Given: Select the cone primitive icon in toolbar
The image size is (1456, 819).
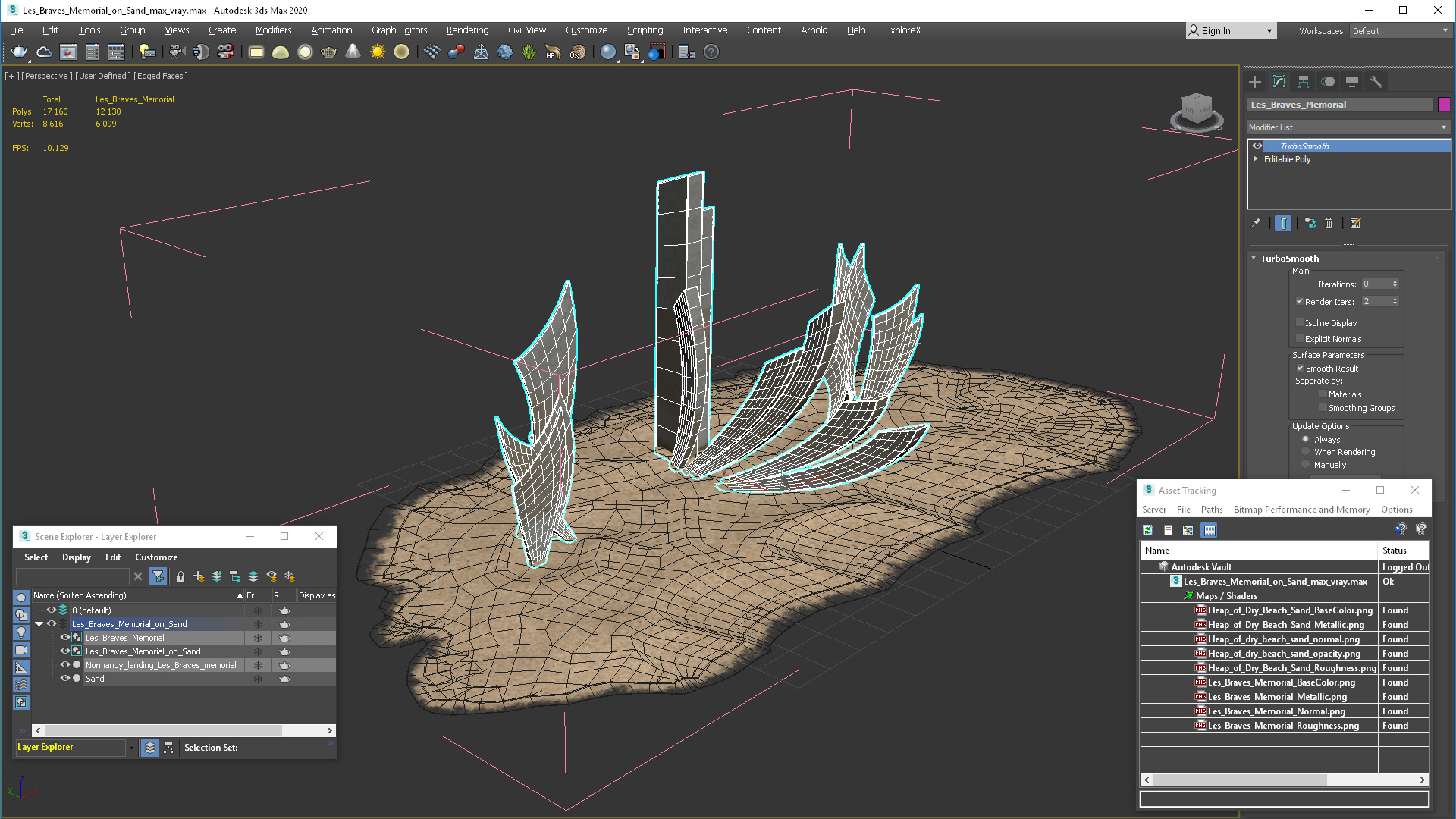Looking at the screenshot, I should click(353, 52).
